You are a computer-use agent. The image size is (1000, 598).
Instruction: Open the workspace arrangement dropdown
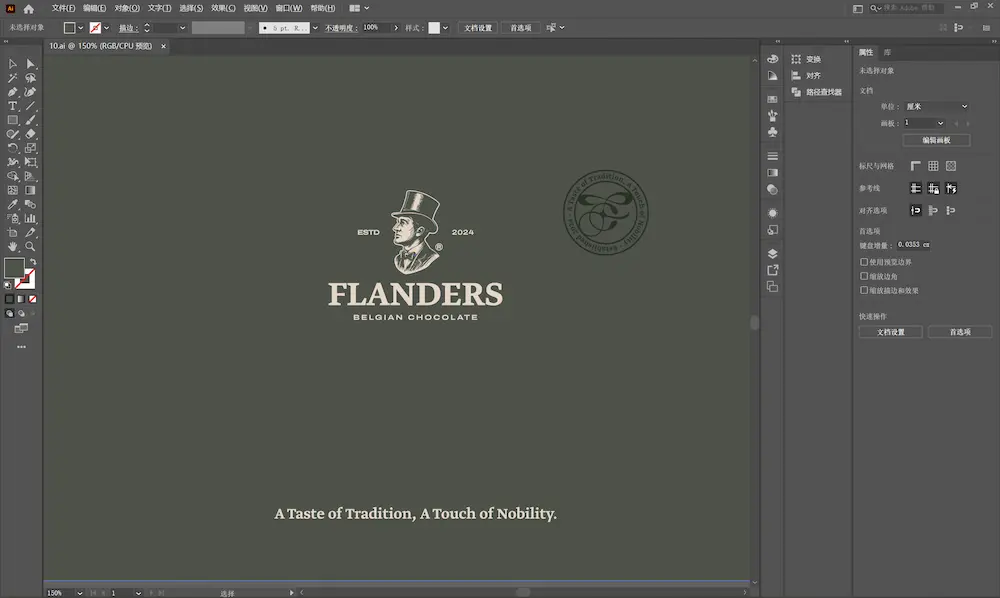(x=359, y=8)
